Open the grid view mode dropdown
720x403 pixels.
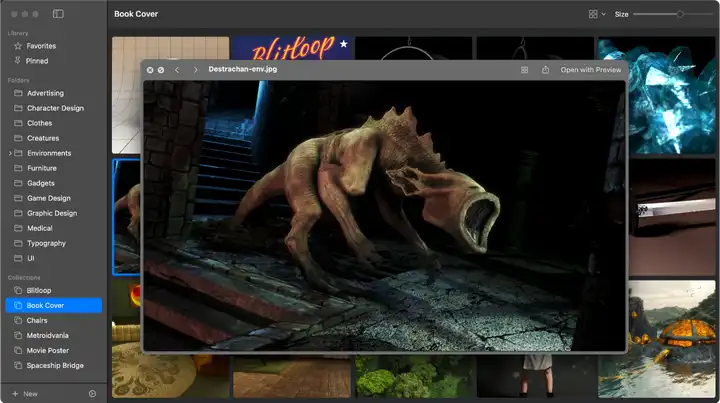point(597,14)
